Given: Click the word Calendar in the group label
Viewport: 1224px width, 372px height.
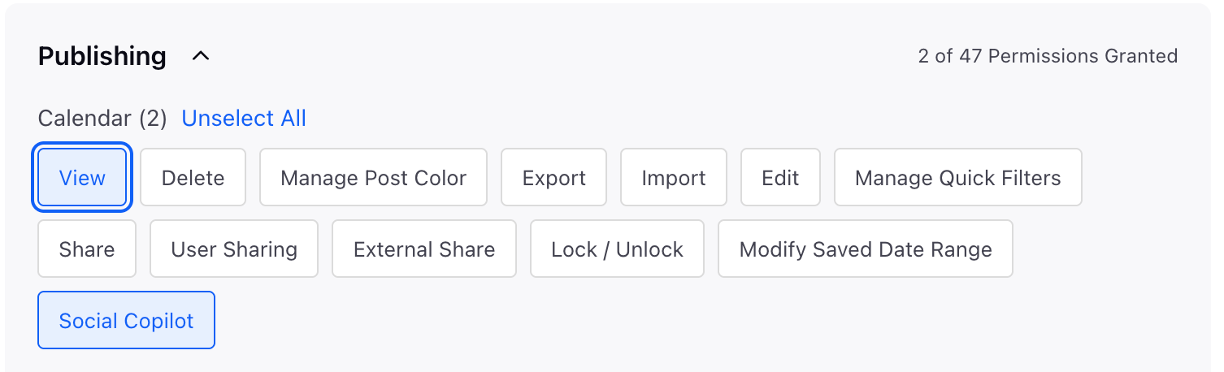Looking at the screenshot, I should click(x=85, y=119).
